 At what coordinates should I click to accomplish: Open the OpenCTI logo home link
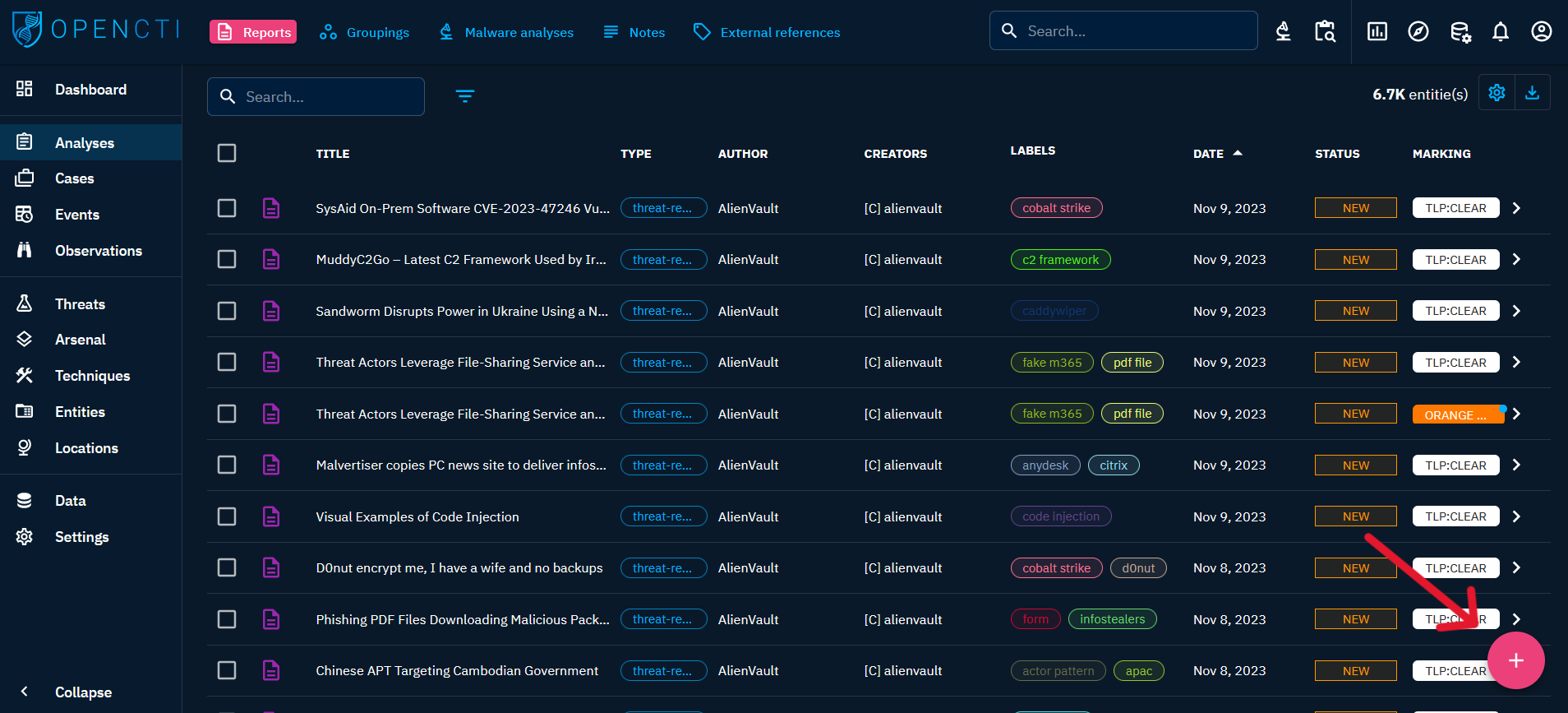(x=96, y=30)
